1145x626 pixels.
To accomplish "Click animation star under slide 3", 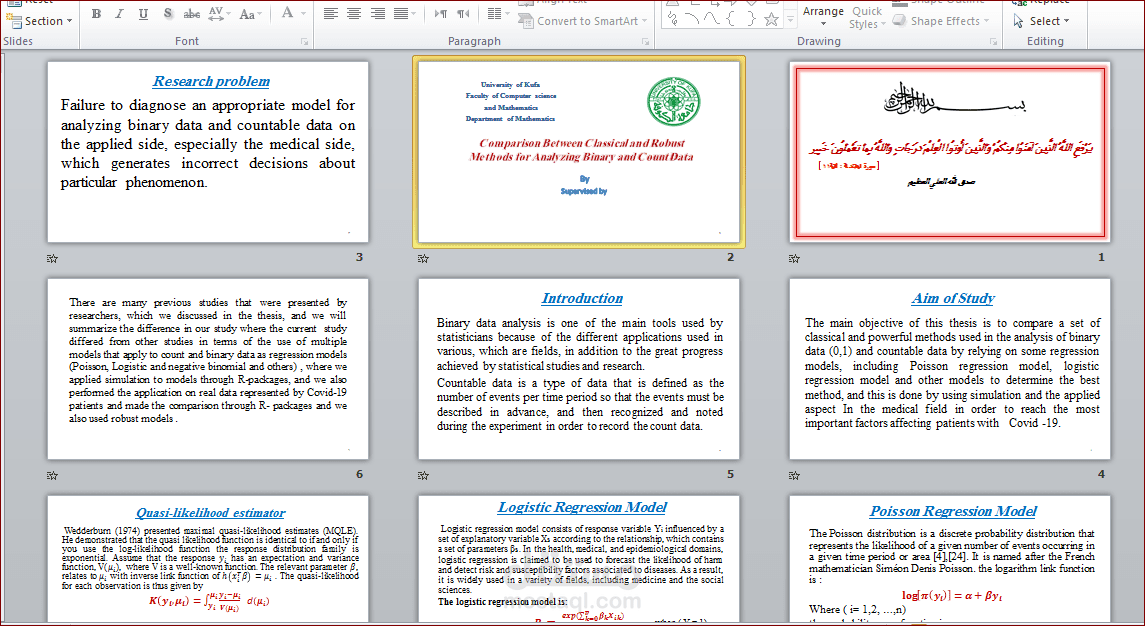I will 53,259.
